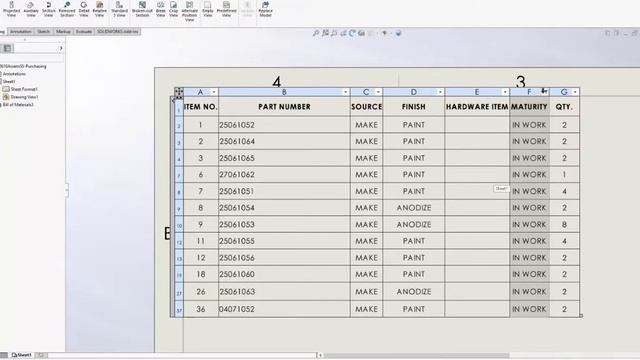The width and height of the screenshot is (640, 360).
Task: Insert a Predefined View
Action: (226, 9)
